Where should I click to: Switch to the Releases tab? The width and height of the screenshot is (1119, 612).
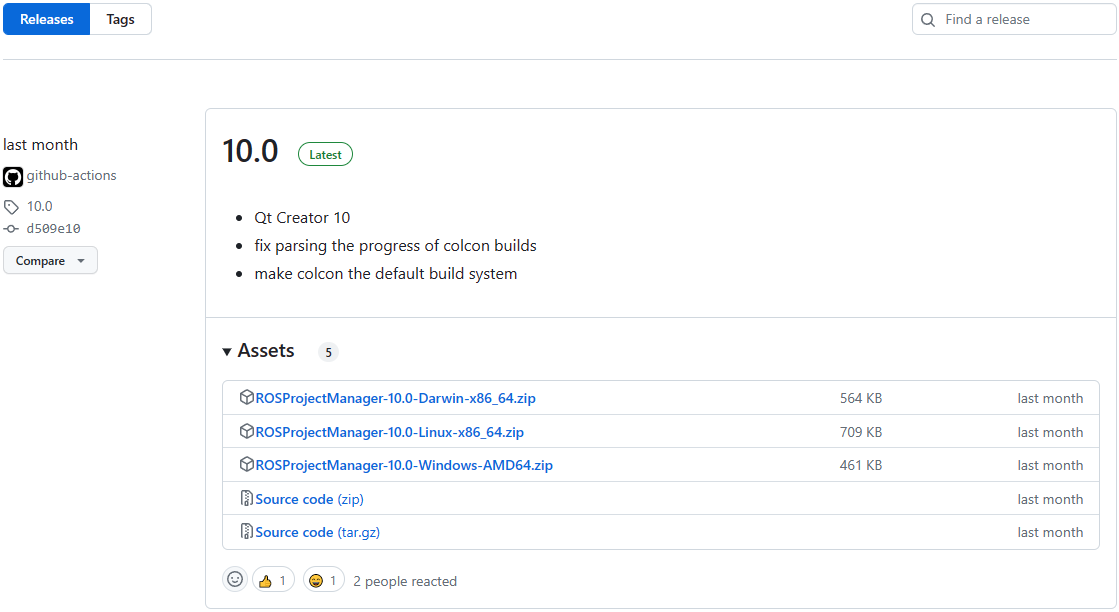(46, 19)
